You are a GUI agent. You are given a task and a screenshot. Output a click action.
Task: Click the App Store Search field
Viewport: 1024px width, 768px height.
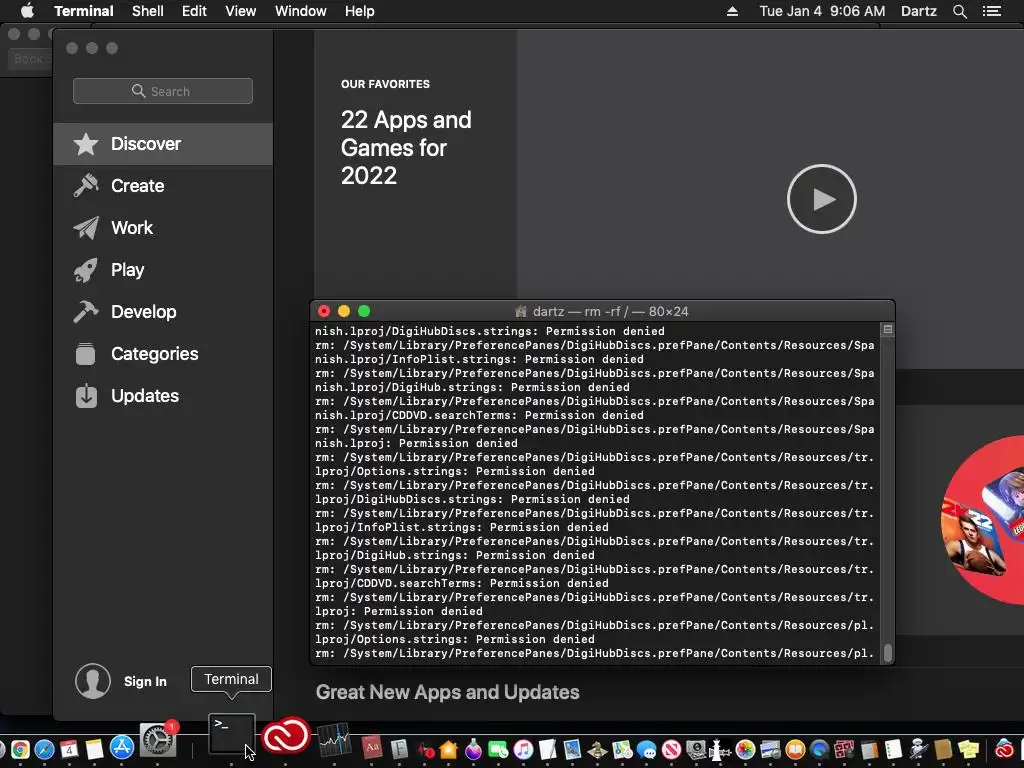point(163,91)
